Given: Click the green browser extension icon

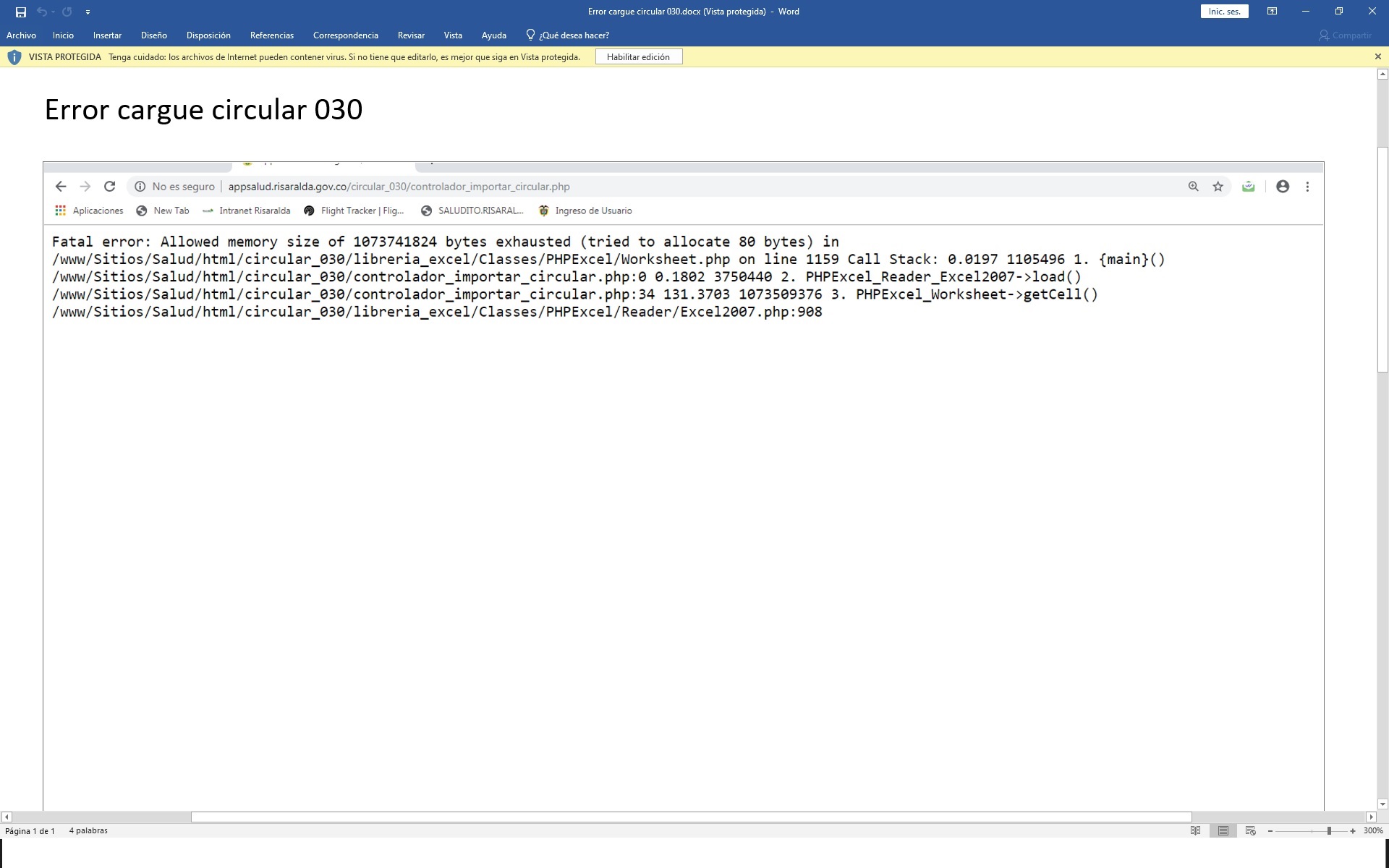Looking at the screenshot, I should click(1248, 187).
